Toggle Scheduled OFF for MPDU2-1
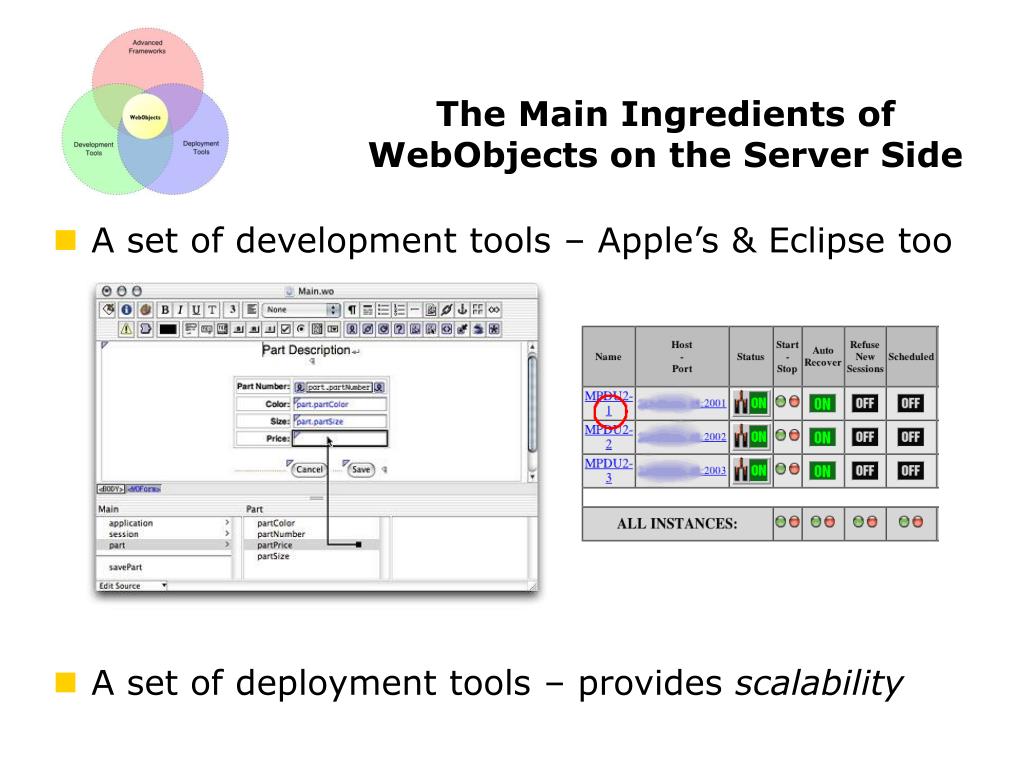Viewport: 1024px width, 768px height. pyautogui.click(x=910, y=403)
